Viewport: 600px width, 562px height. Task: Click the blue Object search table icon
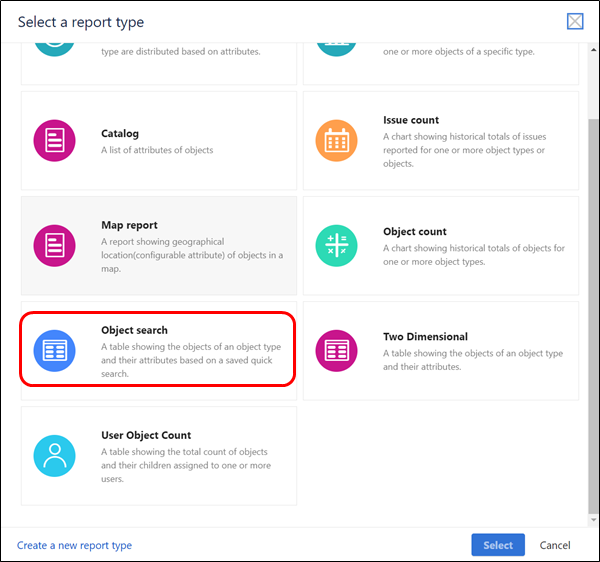(54, 350)
